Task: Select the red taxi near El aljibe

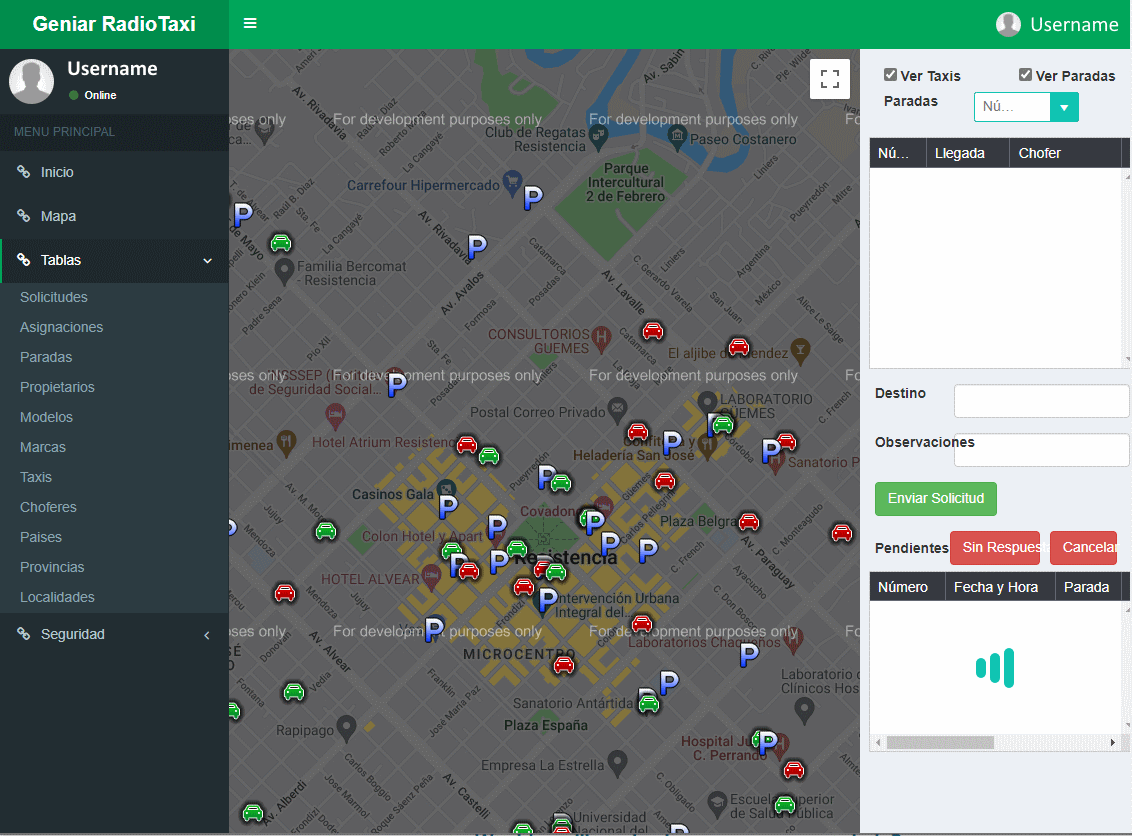Action: coord(739,347)
